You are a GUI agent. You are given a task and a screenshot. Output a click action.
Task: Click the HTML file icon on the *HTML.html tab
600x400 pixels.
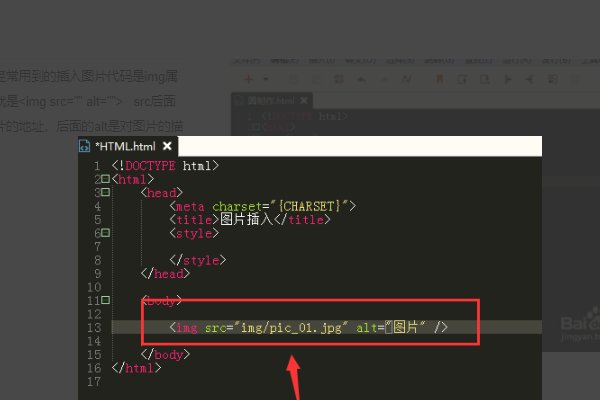click(x=84, y=146)
